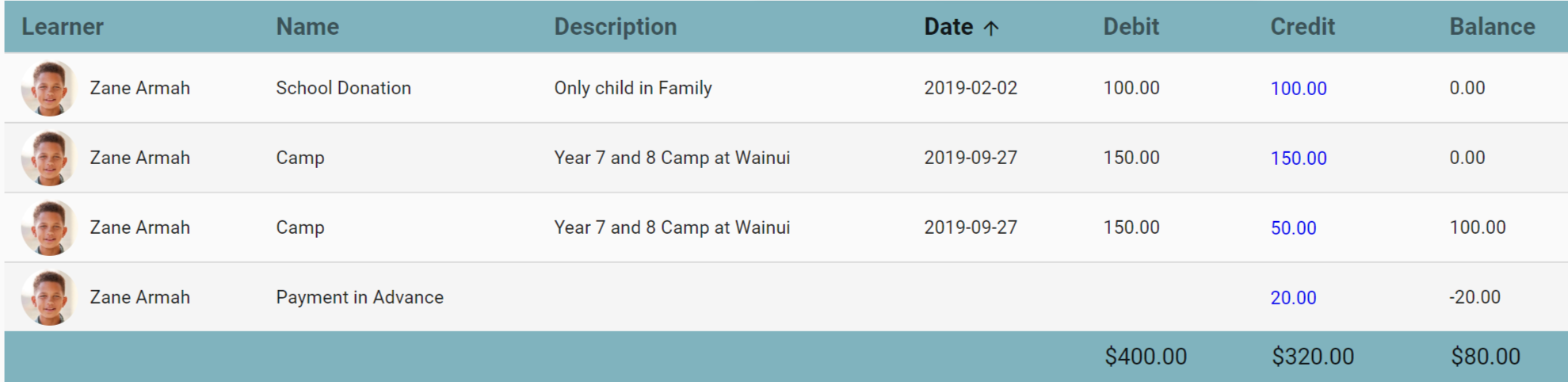This screenshot has height=382, width=1568.
Task: Sort by the Balance column header
Action: tap(1492, 27)
